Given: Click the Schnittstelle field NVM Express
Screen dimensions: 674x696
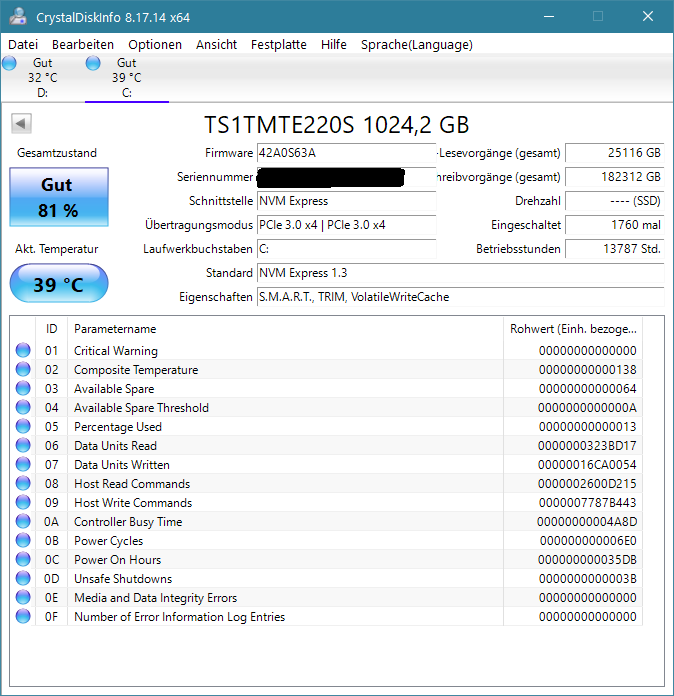Looking at the screenshot, I should click(x=347, y=201).
